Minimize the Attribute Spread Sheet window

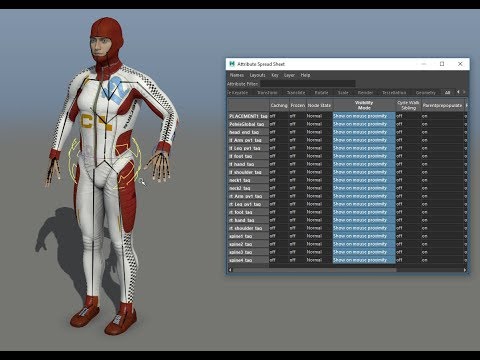[x=424, y=64]
